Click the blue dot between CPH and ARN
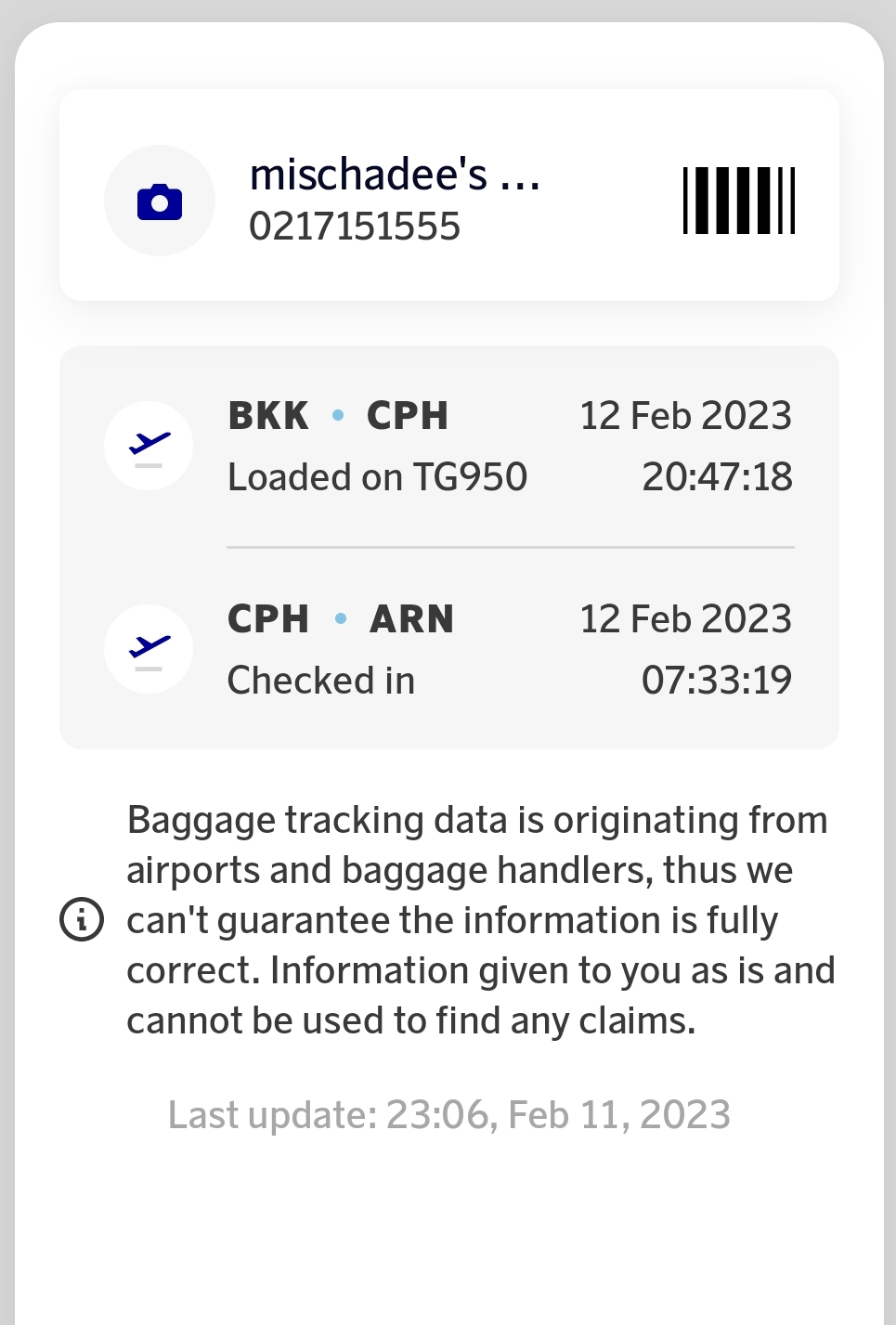Image resolution: width=896 pixels, height=1325 pixels. [341, 618]
